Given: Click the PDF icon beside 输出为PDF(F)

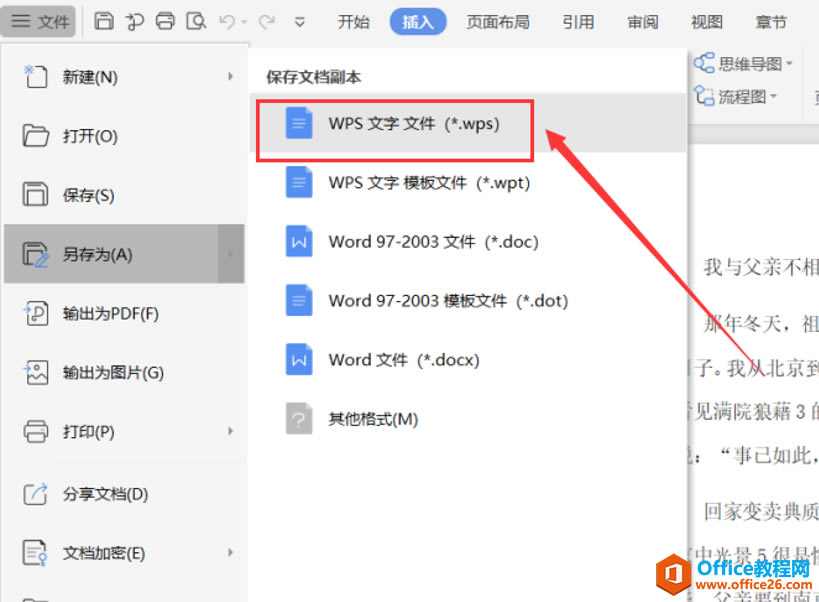Looking at the screenshot, I should pos(36,313).
